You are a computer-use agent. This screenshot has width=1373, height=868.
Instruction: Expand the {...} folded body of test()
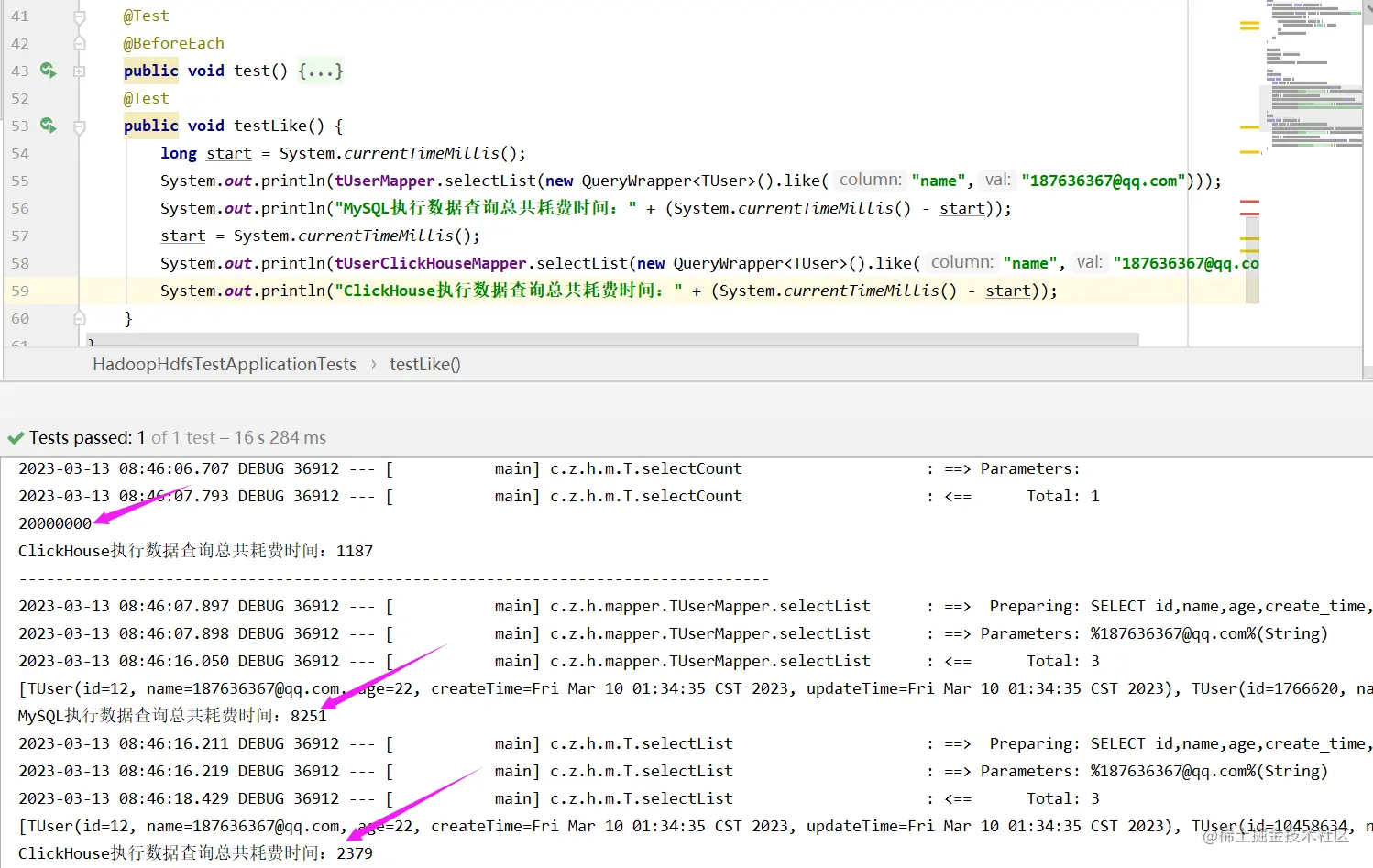click(x=320, y=71)
